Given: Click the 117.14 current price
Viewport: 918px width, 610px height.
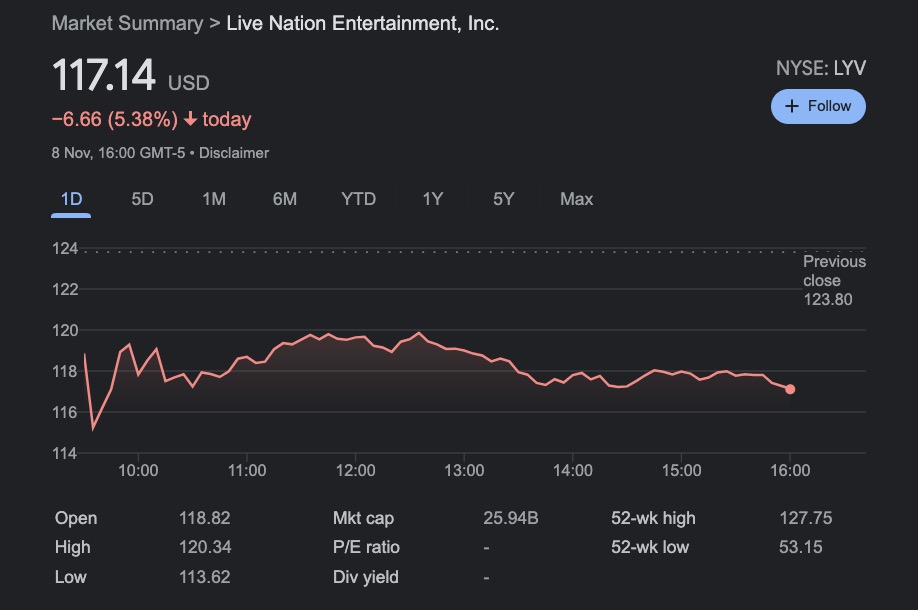Looking at the screenshot, I should 104,77.
